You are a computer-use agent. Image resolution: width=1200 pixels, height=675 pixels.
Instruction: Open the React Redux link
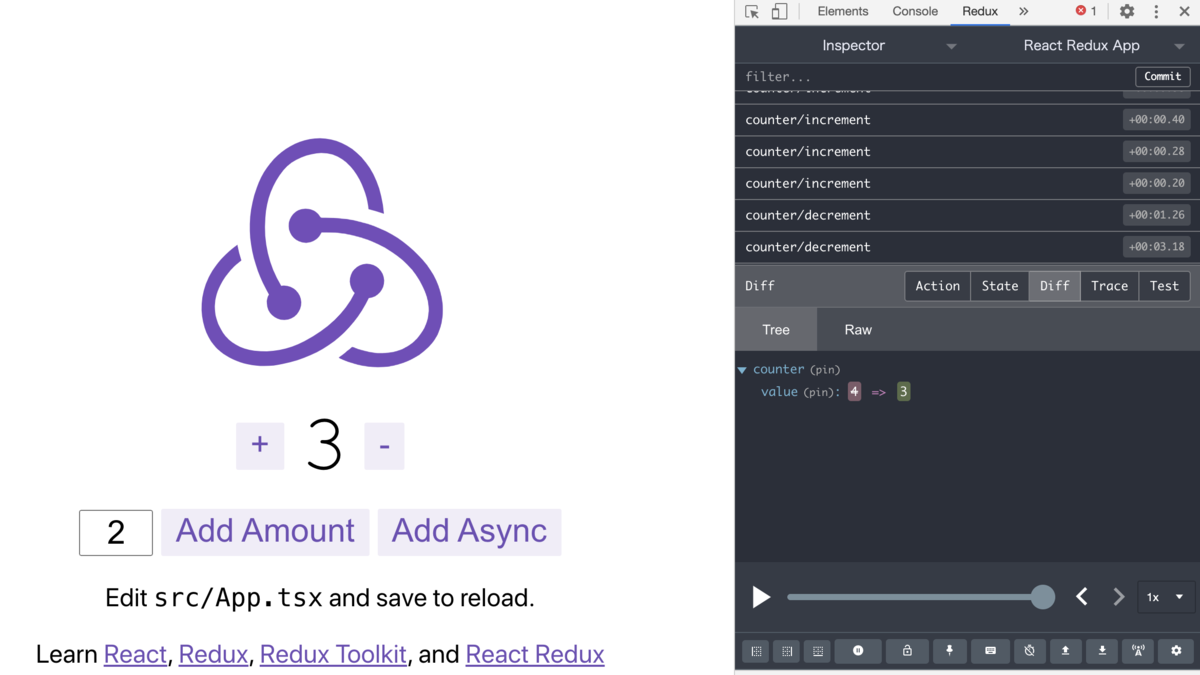(535, 654)
